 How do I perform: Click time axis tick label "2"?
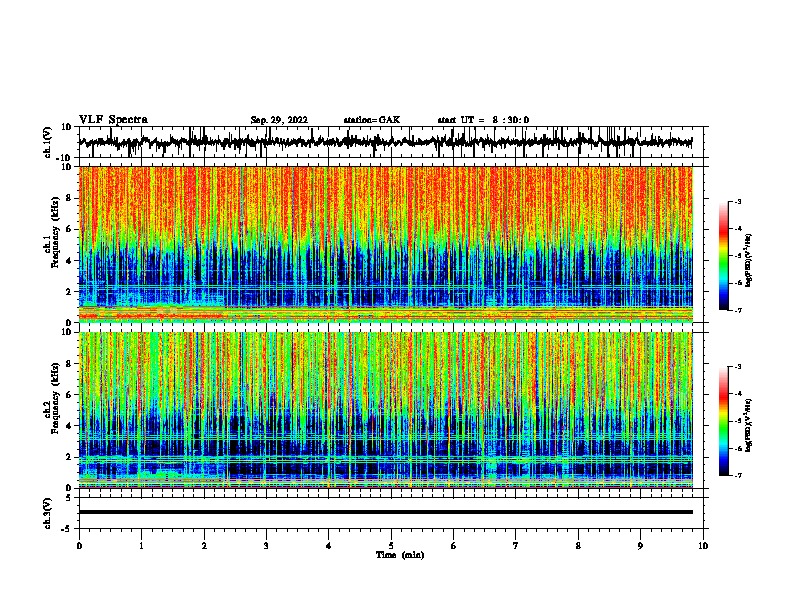click(204, 546)
